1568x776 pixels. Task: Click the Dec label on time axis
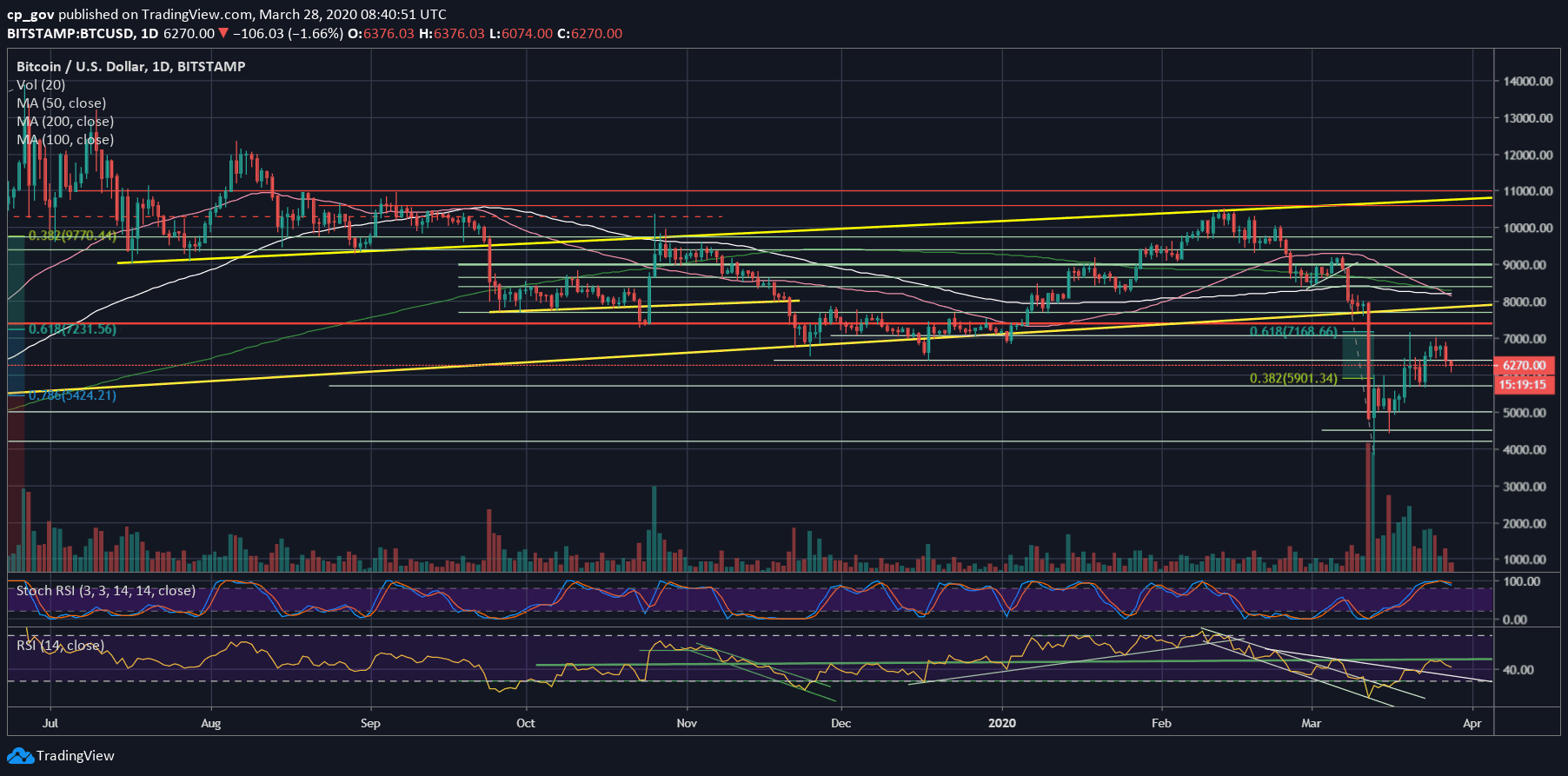pyautogui.click(x=840, y=723)
